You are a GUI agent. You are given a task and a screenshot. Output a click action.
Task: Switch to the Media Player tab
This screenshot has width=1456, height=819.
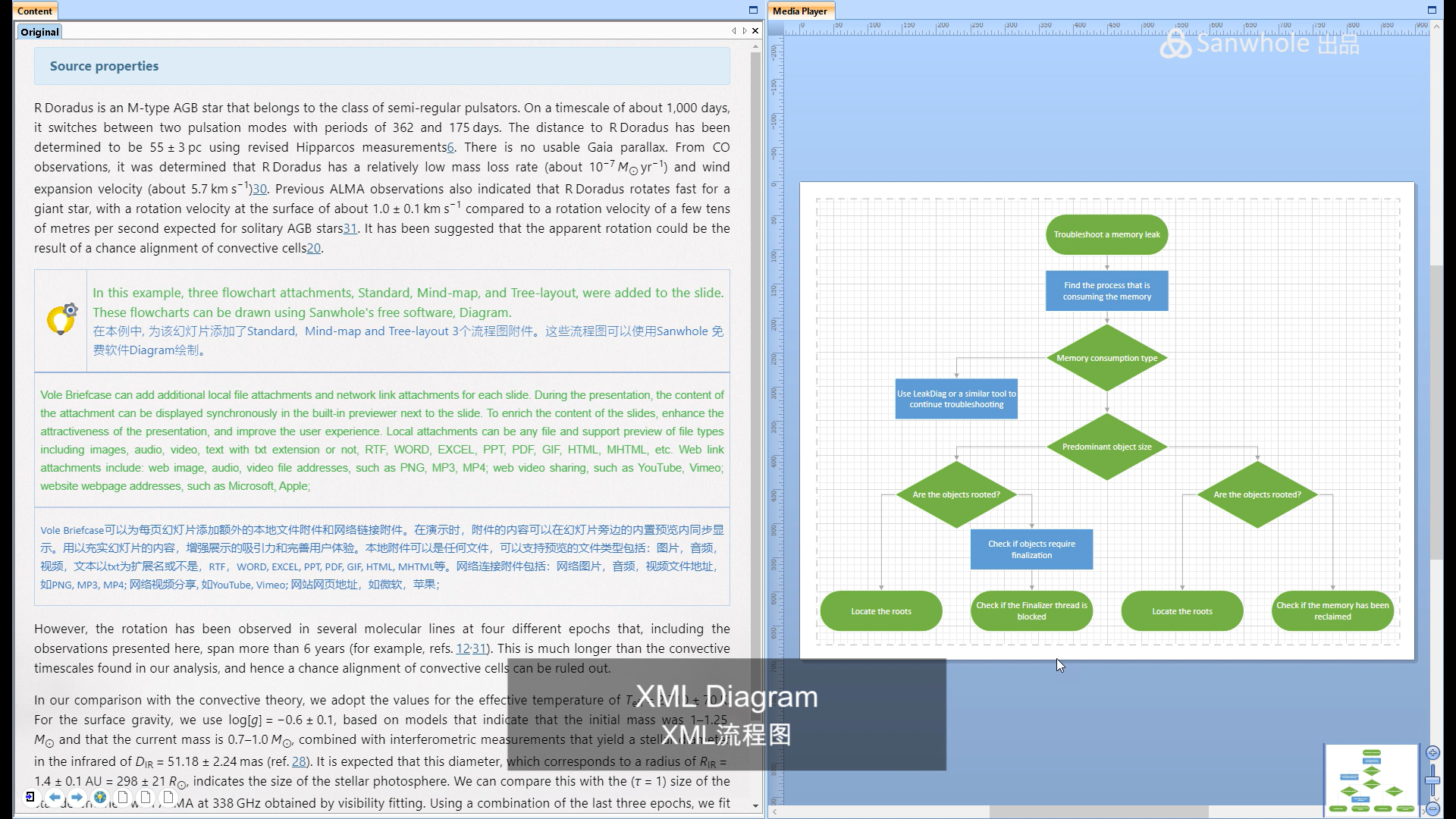[x=800, y=11]
